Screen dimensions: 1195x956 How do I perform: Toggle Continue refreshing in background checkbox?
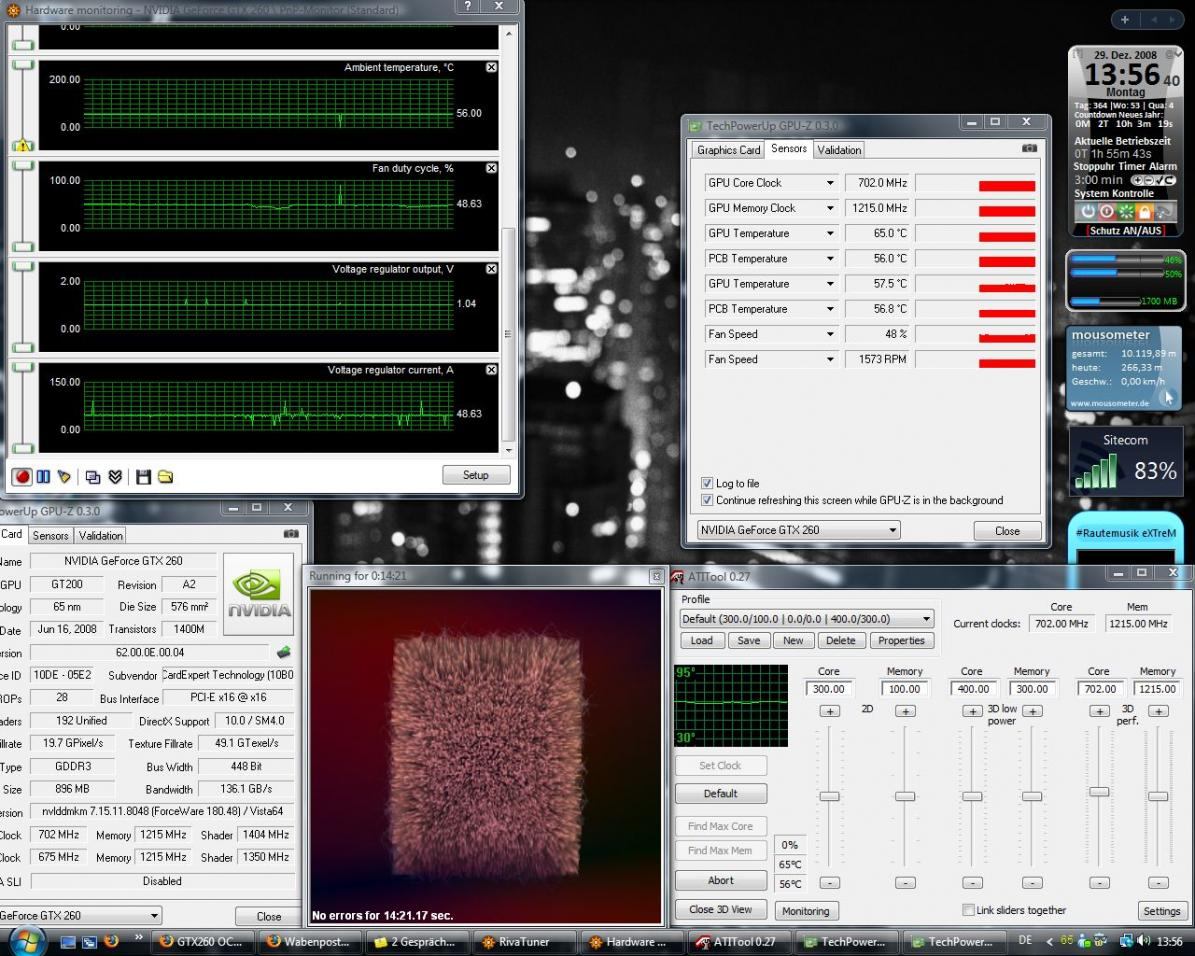pos(706,500)
